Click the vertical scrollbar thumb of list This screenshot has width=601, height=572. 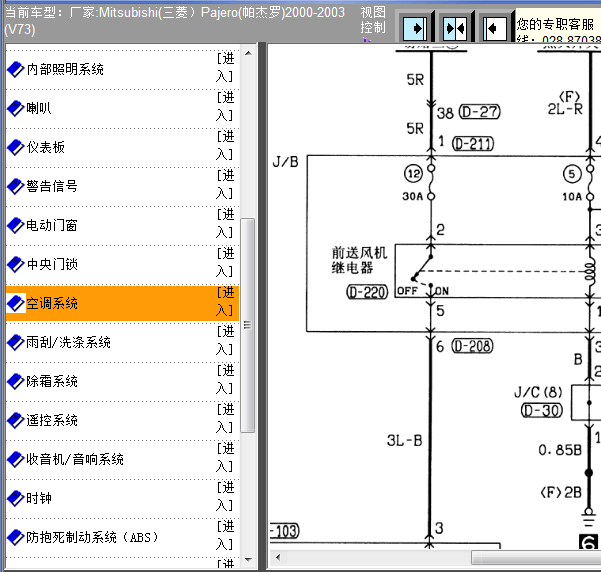(x=248, y=325)
